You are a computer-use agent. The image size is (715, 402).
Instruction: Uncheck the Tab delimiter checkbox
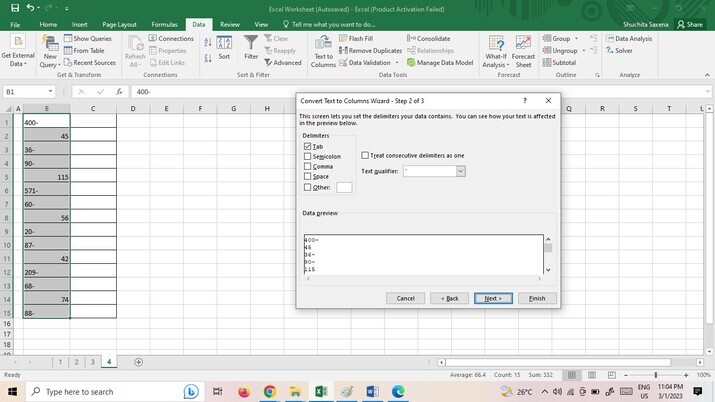coord(307,147)
